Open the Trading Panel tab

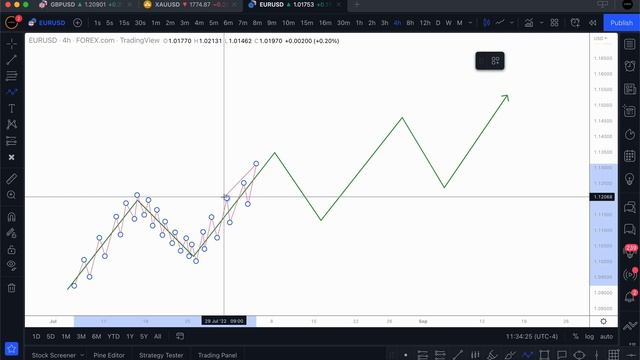[218, 355]
